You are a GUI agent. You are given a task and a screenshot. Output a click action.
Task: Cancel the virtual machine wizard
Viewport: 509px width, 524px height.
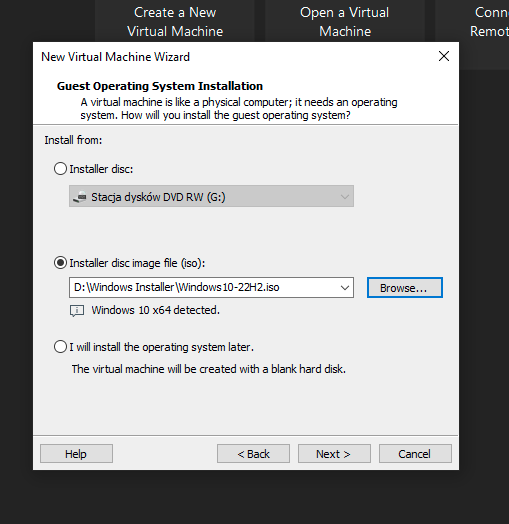pyautogui.click(x=415, y=453)
